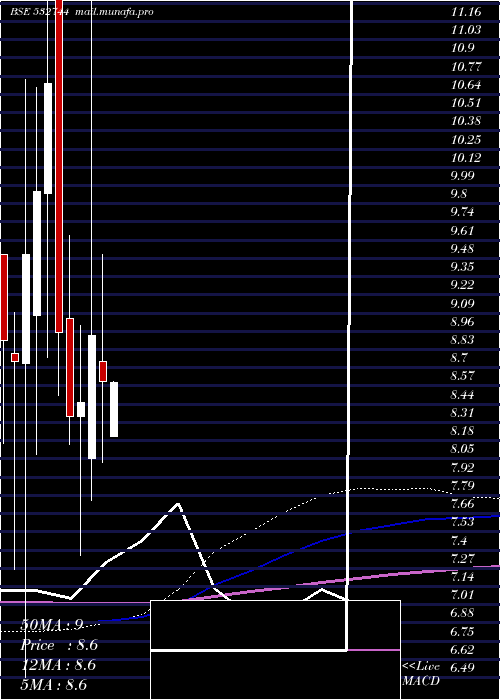The image size is (500, 700).
Task: Click the small red candle body near 8.7
Action: point(15,358)
